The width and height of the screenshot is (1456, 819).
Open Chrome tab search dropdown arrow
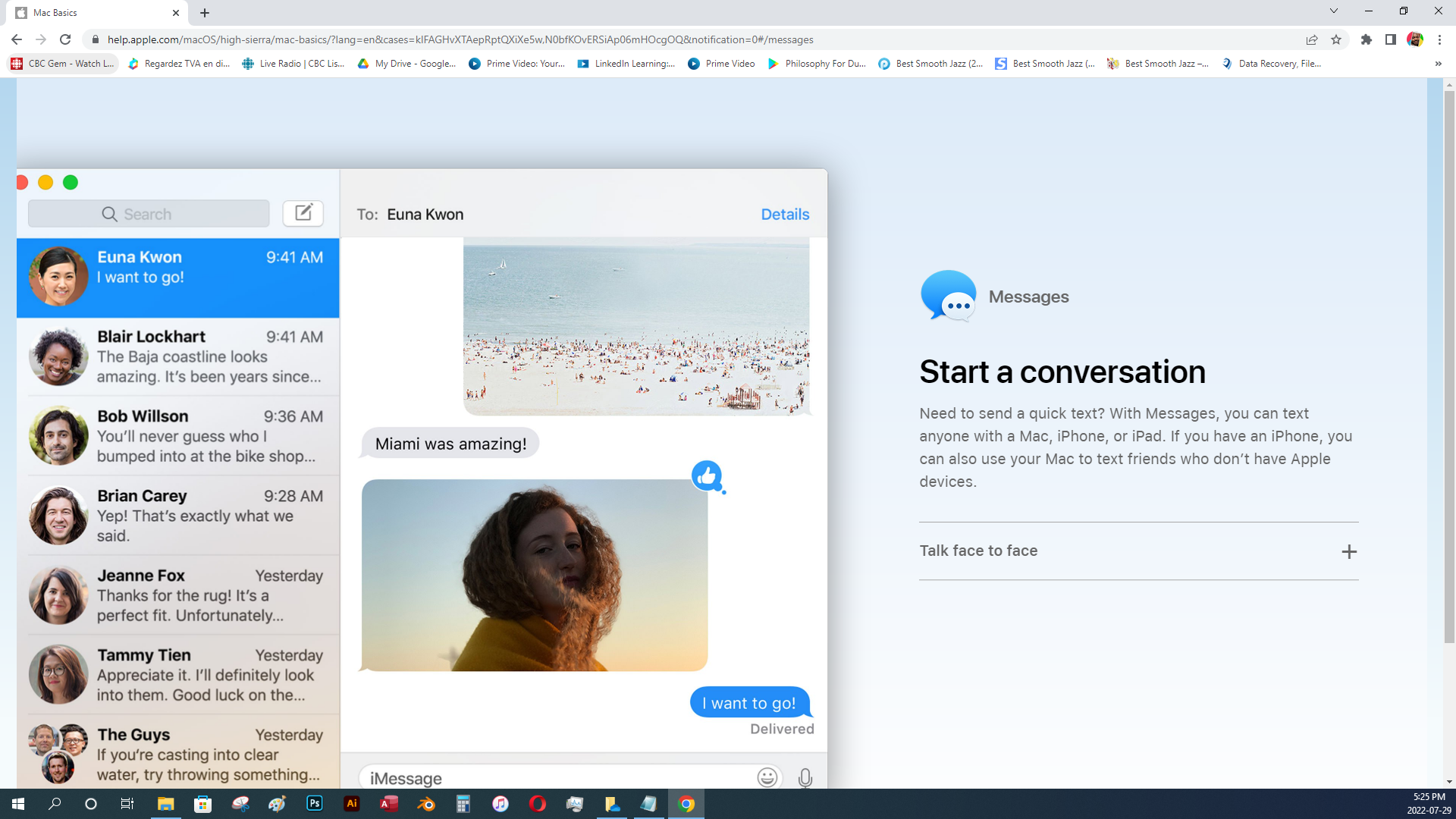tap(1333, 11)
